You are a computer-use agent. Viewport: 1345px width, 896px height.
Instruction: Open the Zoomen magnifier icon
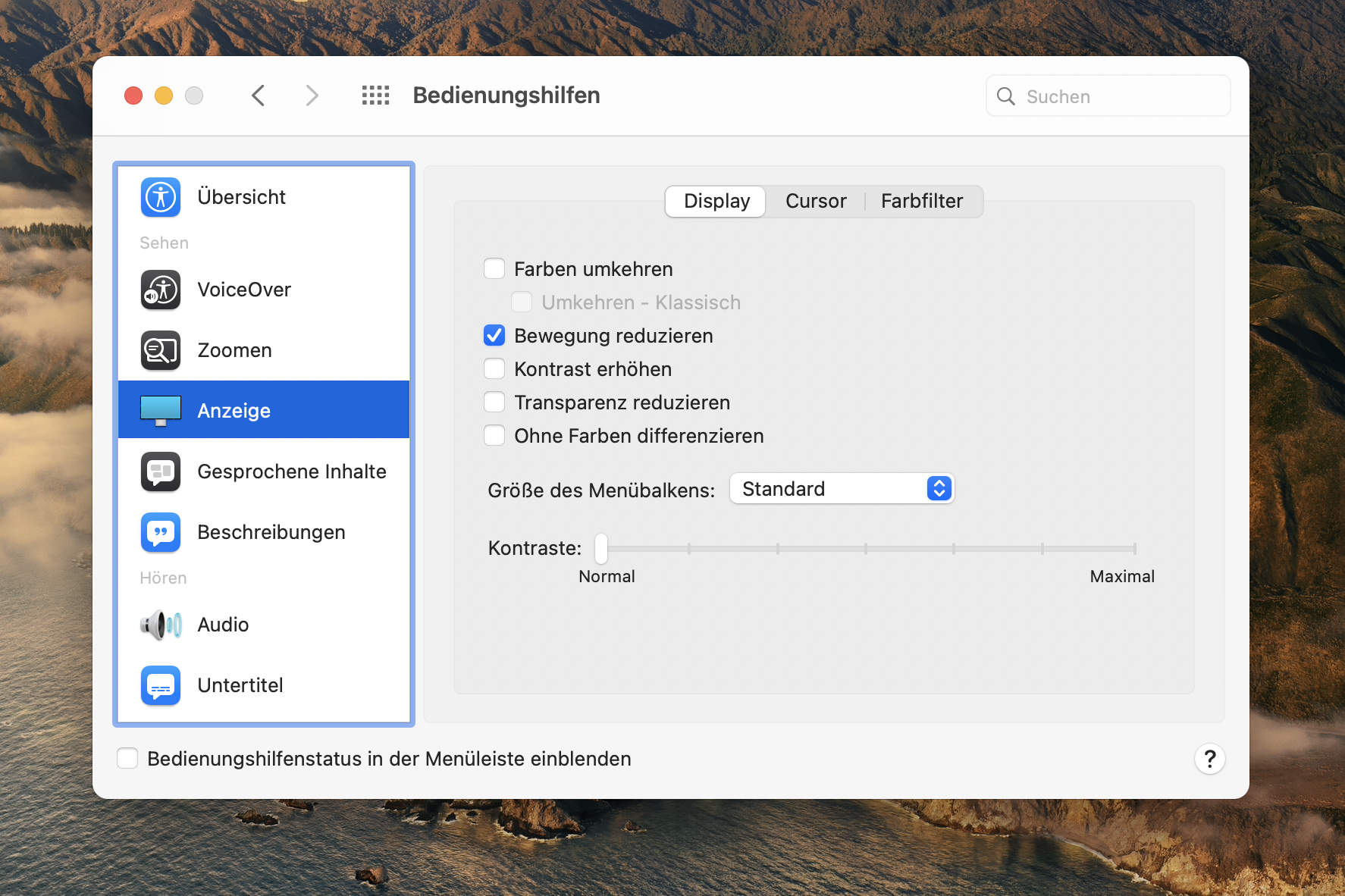pos(160,350)
